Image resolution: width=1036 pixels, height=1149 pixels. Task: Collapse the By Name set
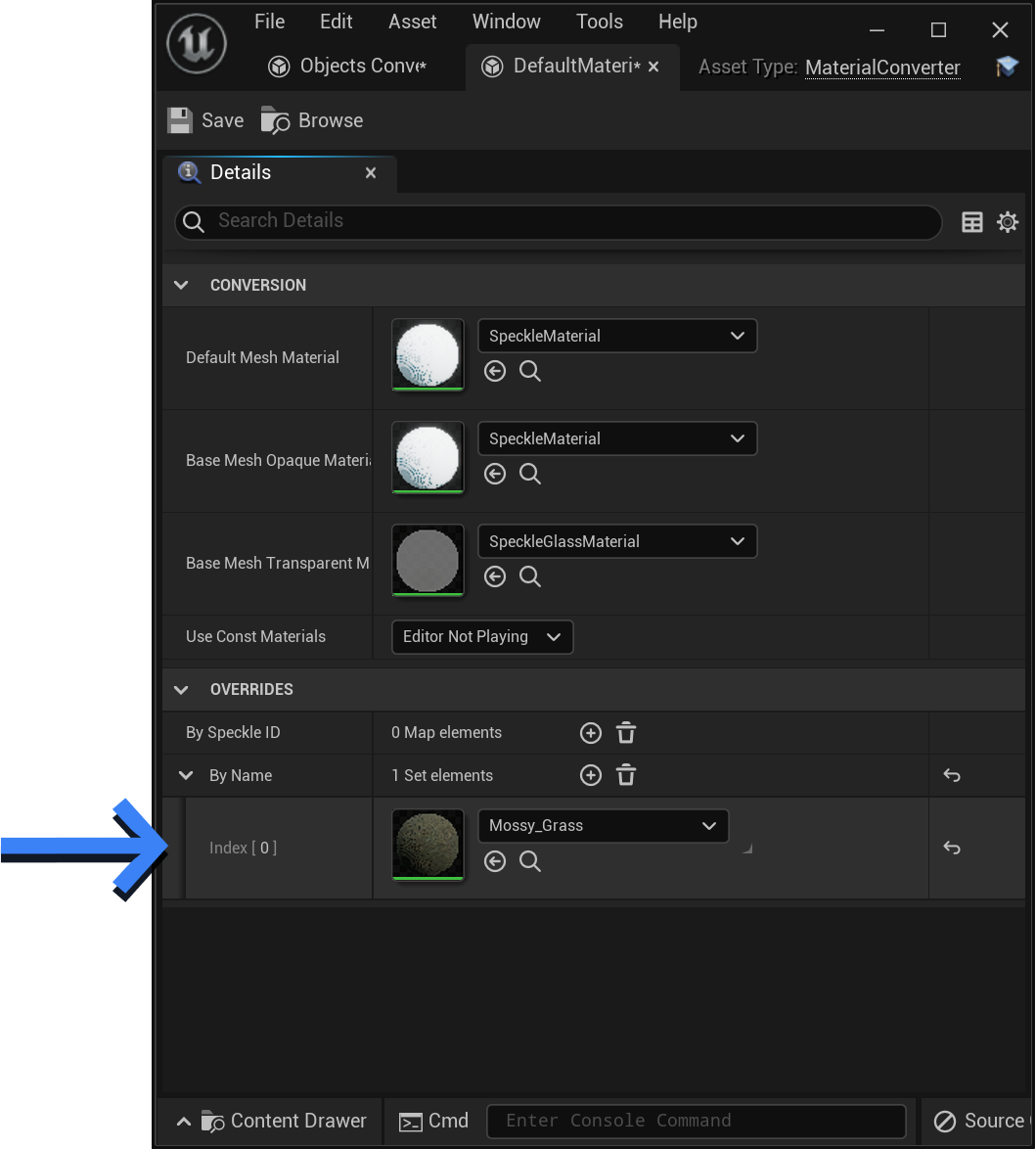(x=186, y=775)
